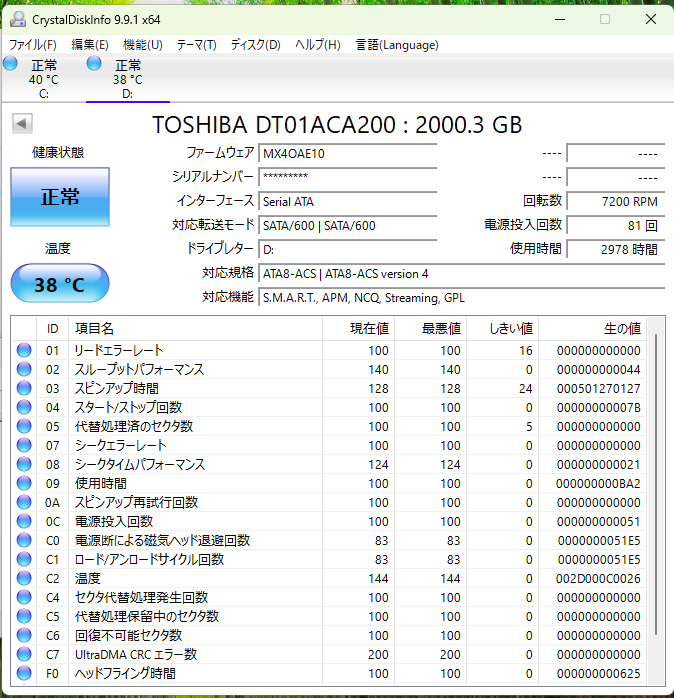Click the previous disk arrow button

click(x=22, y=123)
